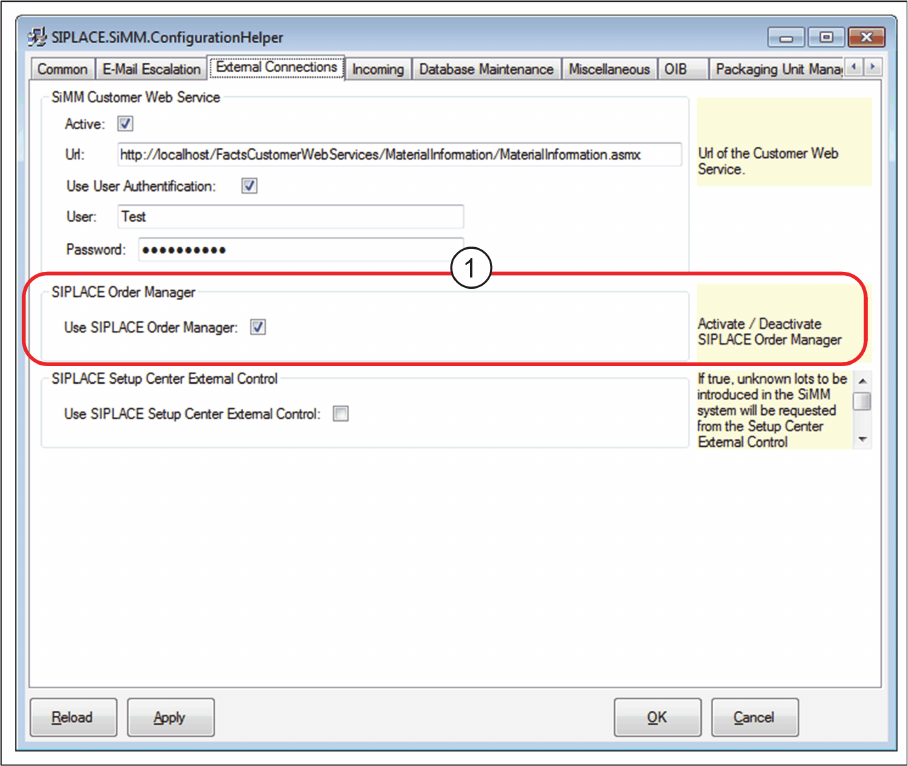
Task: Click help text scrollbar down arrow
Action: coord(862,439)
